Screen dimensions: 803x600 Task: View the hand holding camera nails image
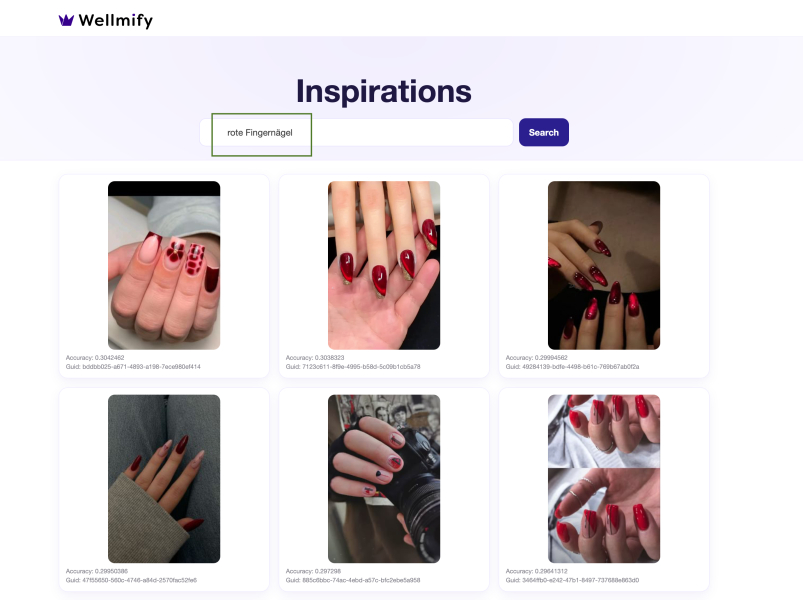pos(384,479)
